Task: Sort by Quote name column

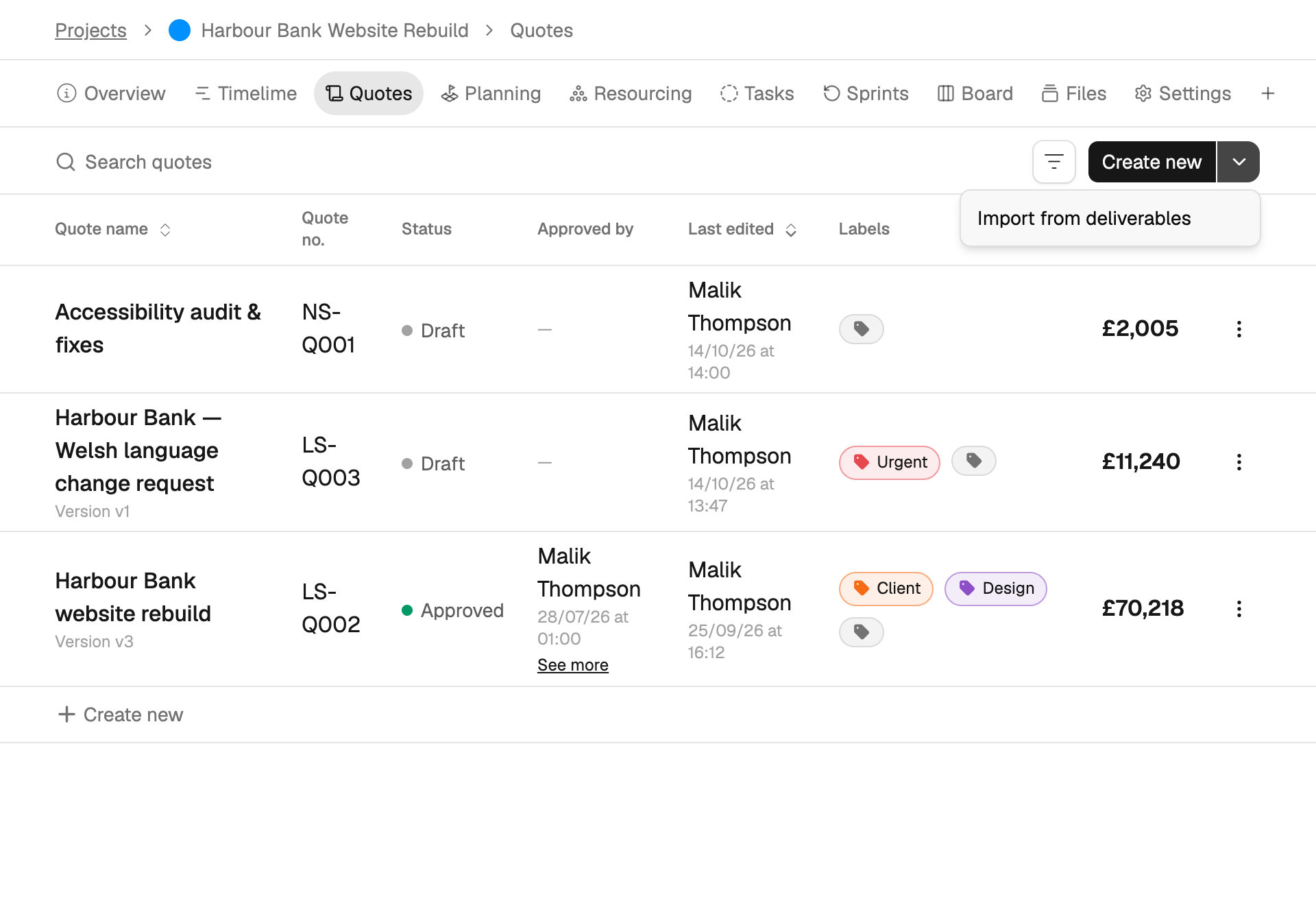Action: [x=164, y=230]
